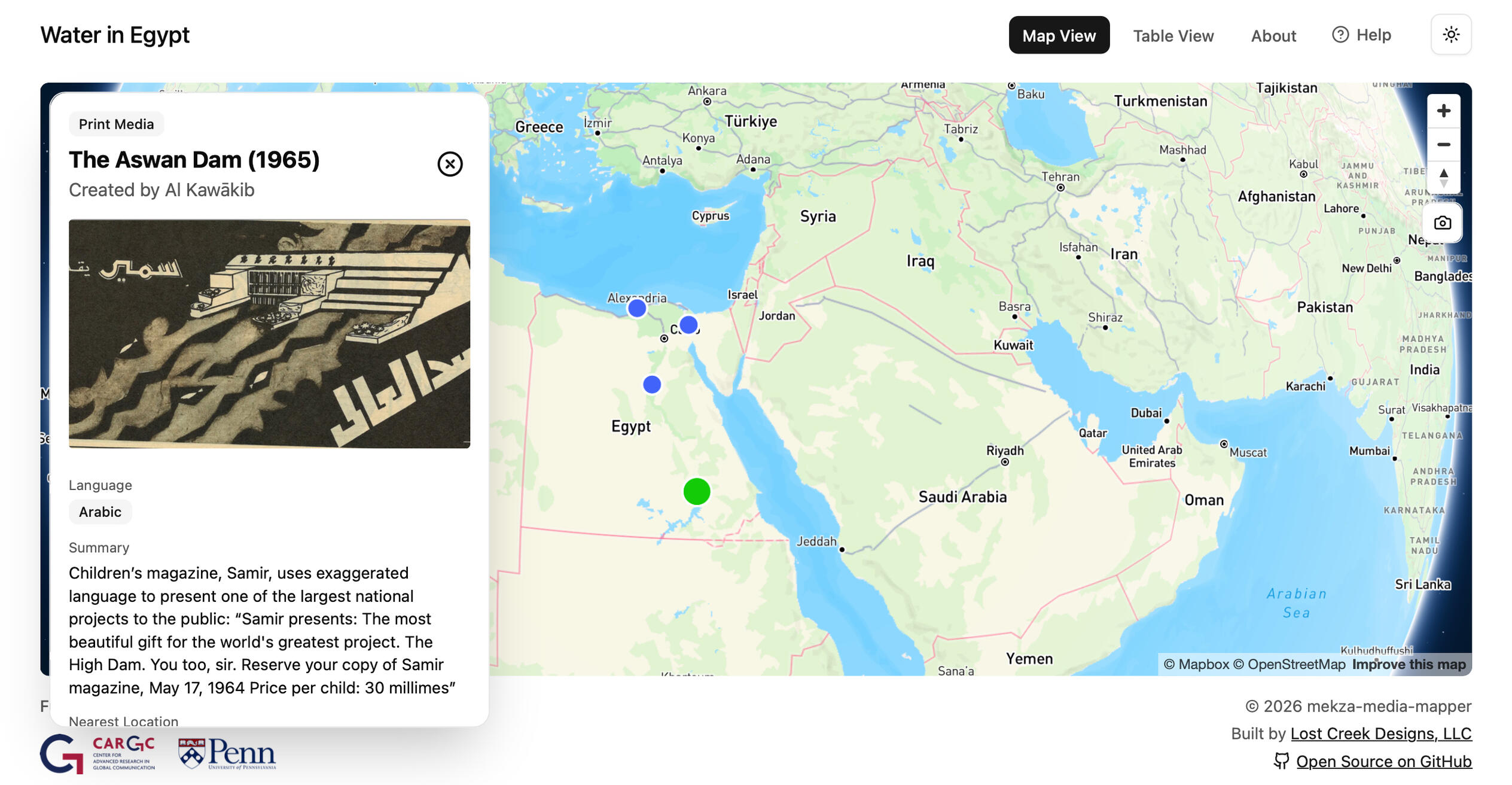The height and width of the screenshot is (785, 1512).
Task: Select the Map View tab
Action: (1059, 35)
